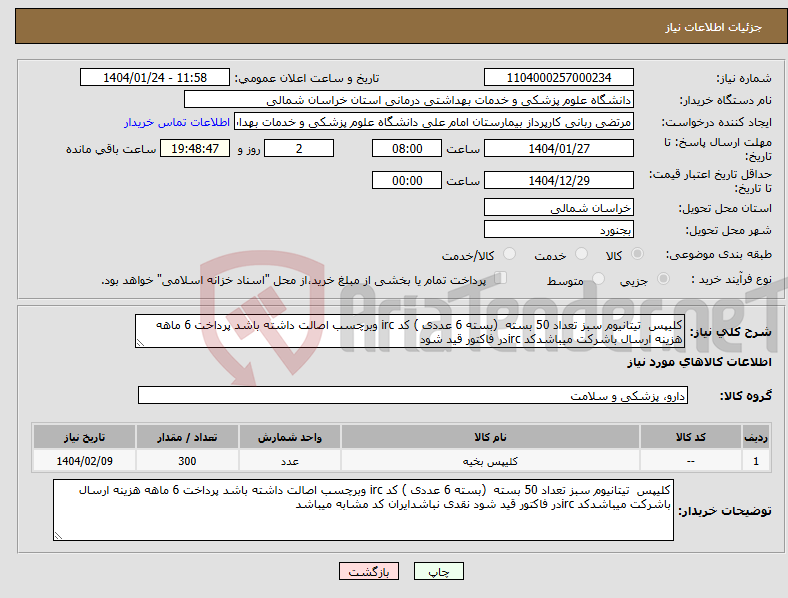This screenshot has width=788, height=598.
Task: Click the بازگشت (back) button
Action: click(369, 571)
